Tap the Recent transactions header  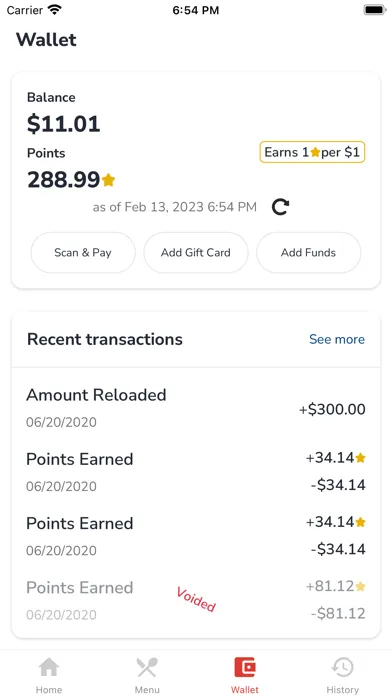click(x=105, y=340)
